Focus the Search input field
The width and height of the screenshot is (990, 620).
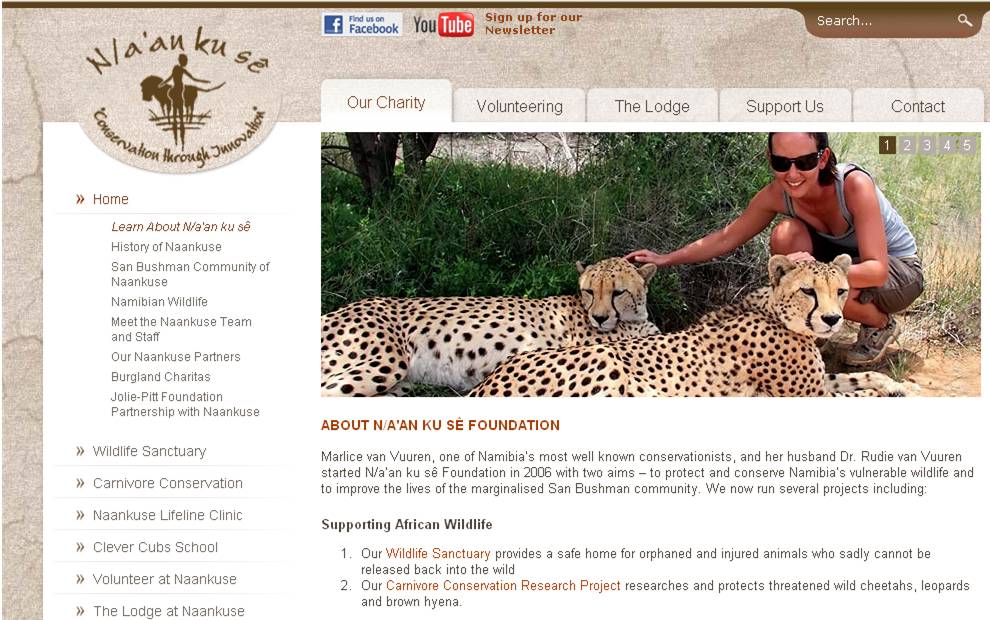(x=883, y=21)
